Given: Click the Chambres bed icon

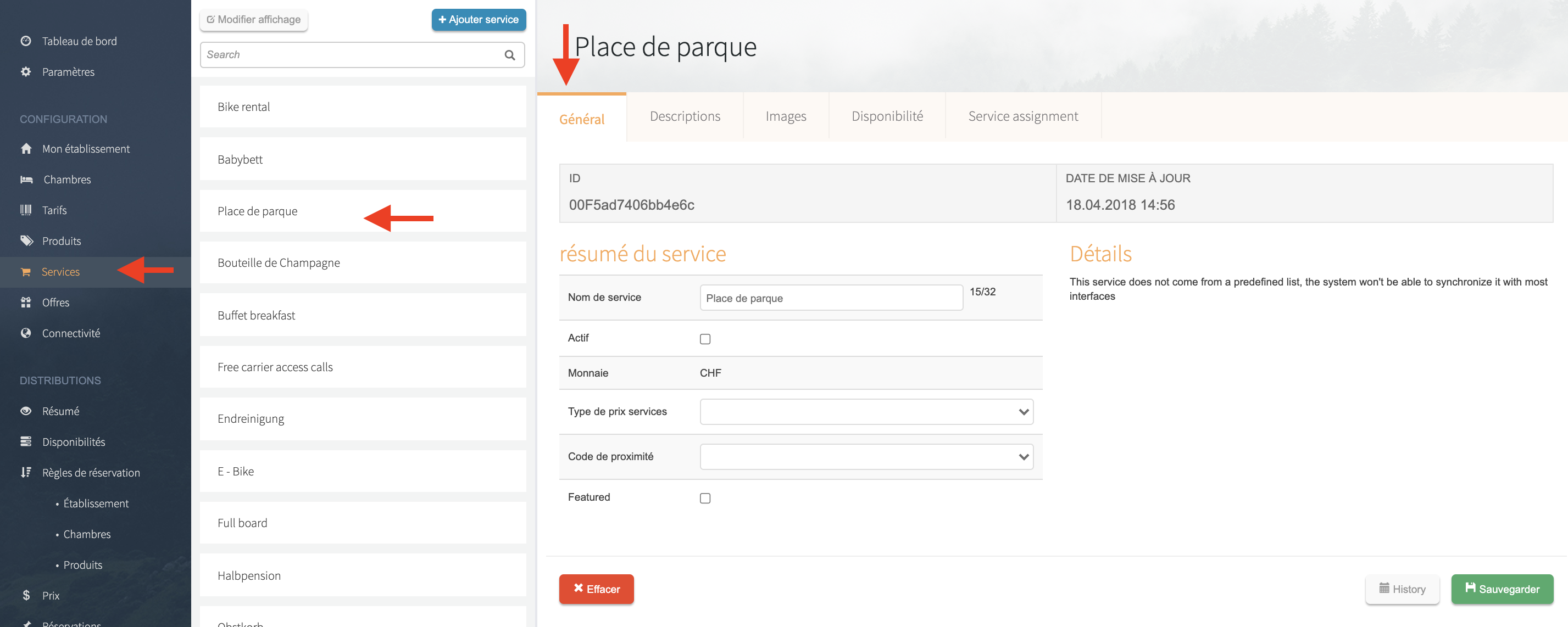Looking at the screenshot, I should coord(26,180).
